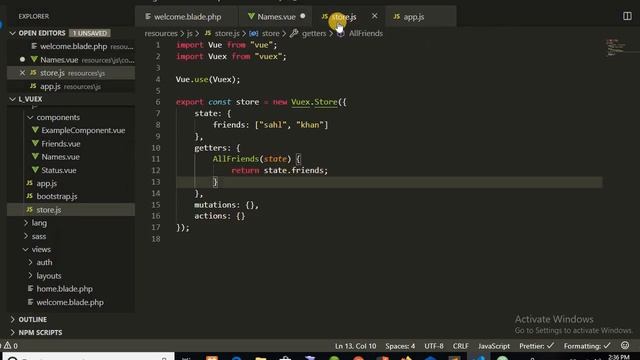This screenshot has height=360, width=640.
Task: Click store.js in the breadcrumb
Action: [227, 33]
